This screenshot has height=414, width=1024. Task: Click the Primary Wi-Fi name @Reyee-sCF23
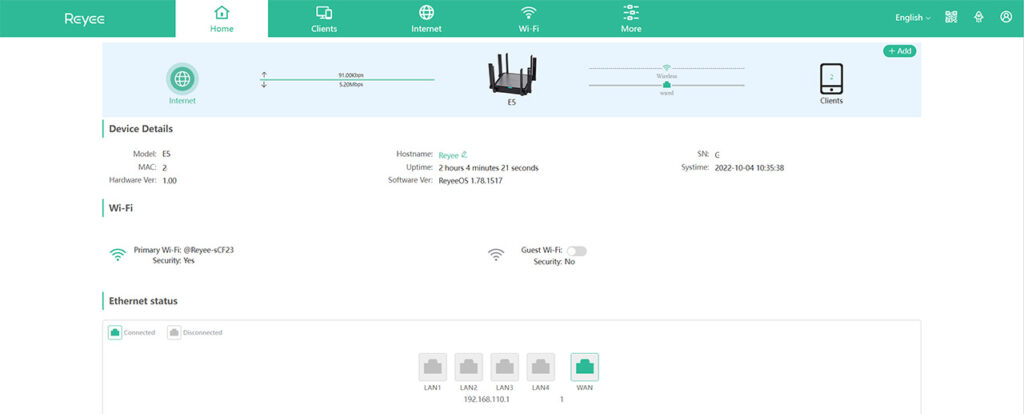tap(208, 249)
